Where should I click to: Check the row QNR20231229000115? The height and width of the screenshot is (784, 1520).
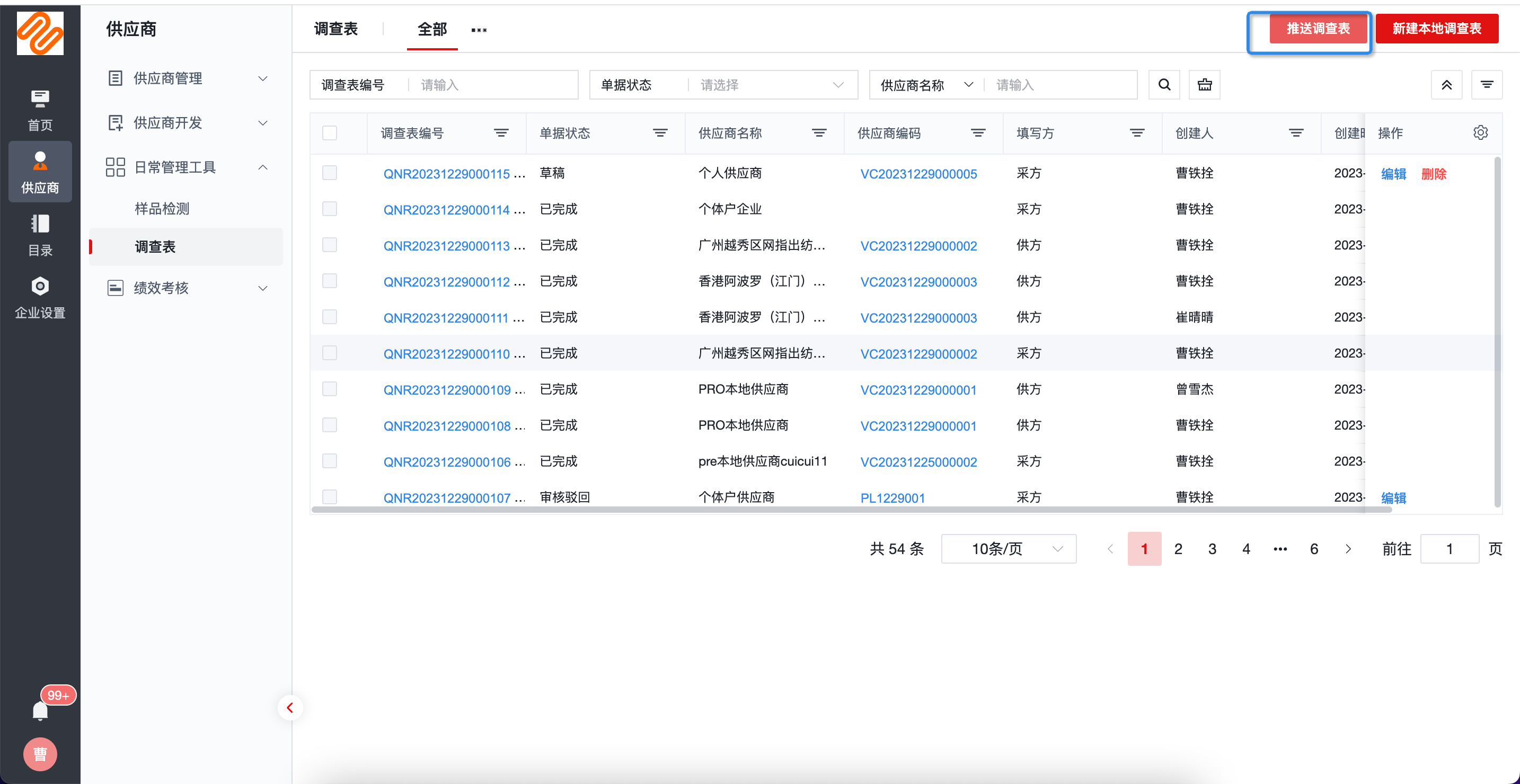[329, 172]
